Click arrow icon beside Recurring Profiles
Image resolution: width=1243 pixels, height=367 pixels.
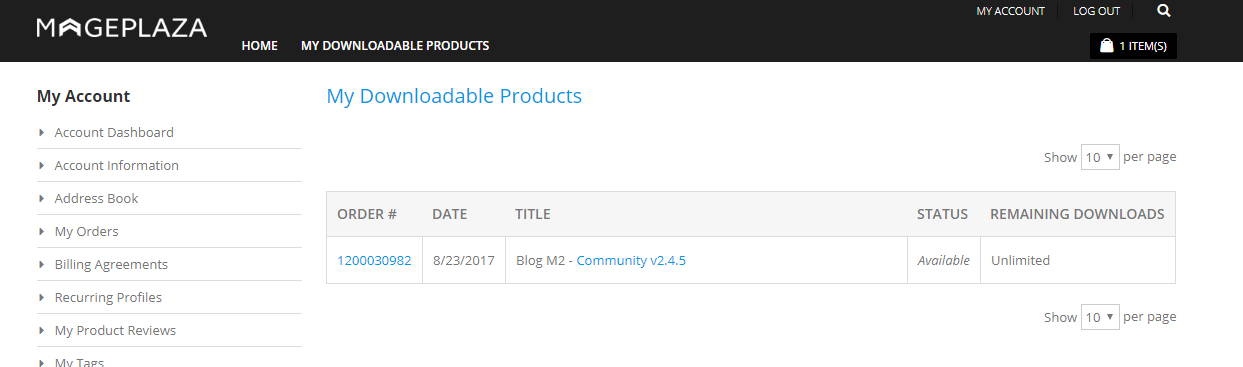coord(42,297)
